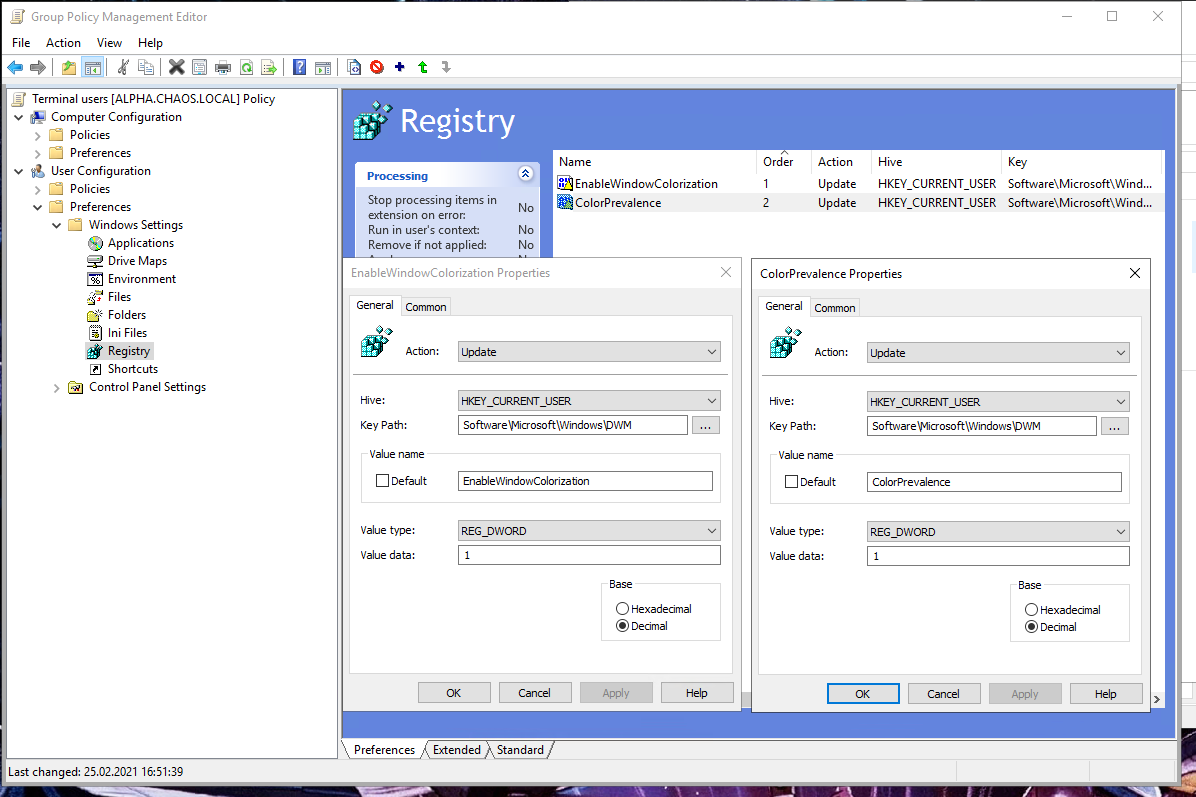
Task: Click OK in EnableWindowColorization Properties
Action: pyautogui.click(x=454, y=693)
